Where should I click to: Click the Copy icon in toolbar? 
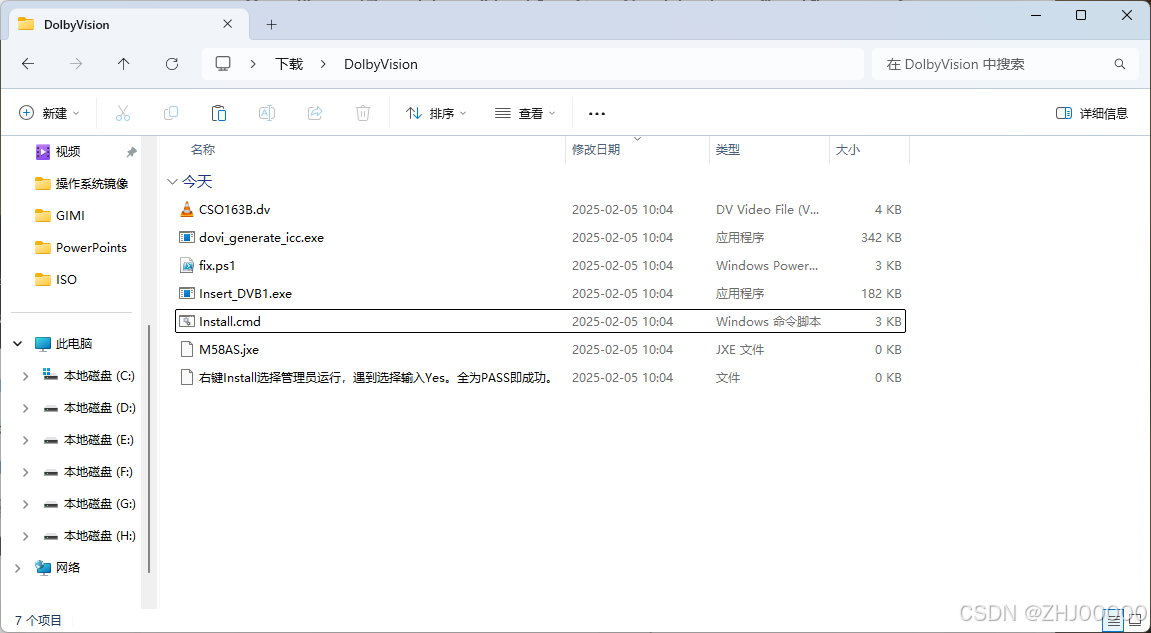(x=170, y=113)
